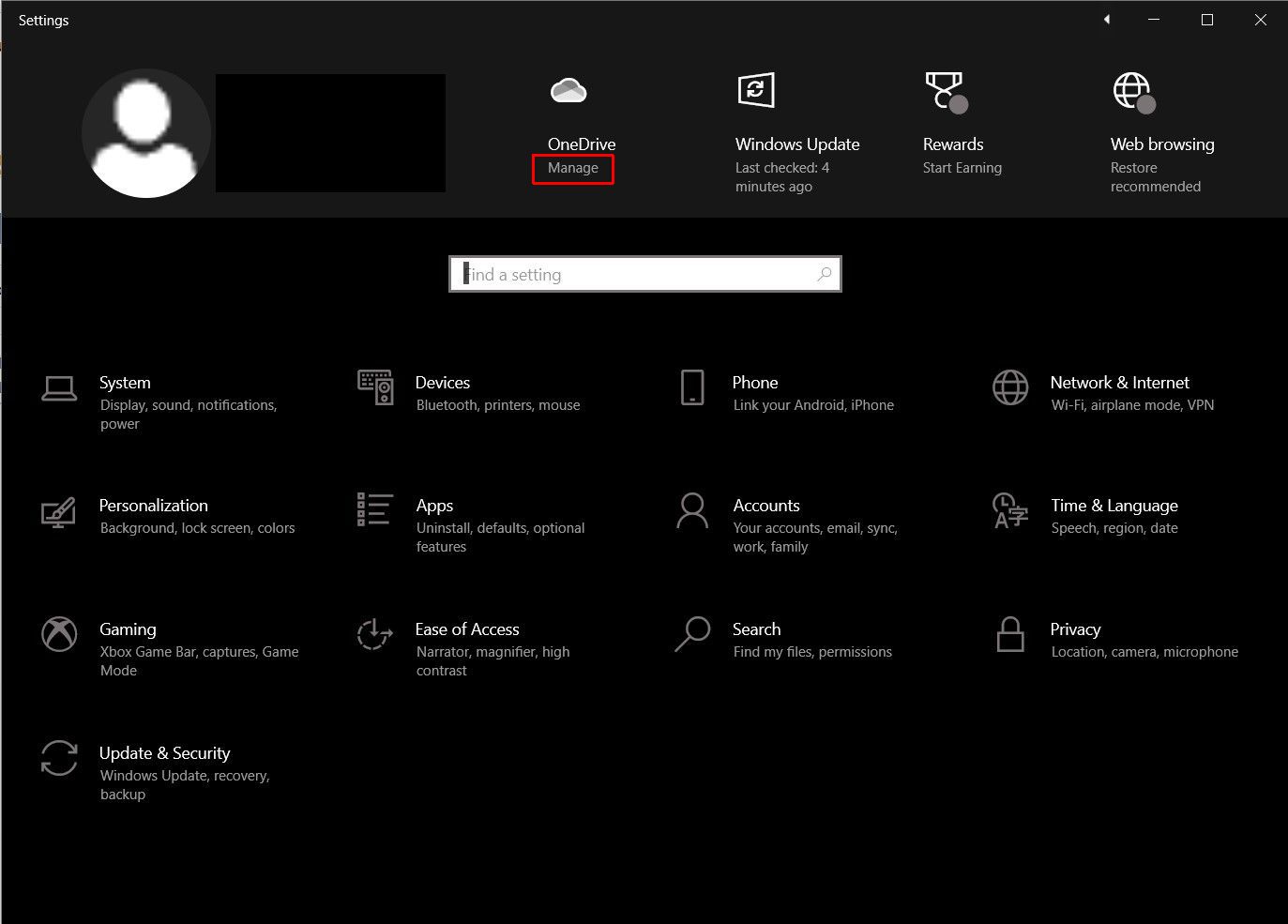Click the OneDrive cloud icon

[x=568, y=90]
